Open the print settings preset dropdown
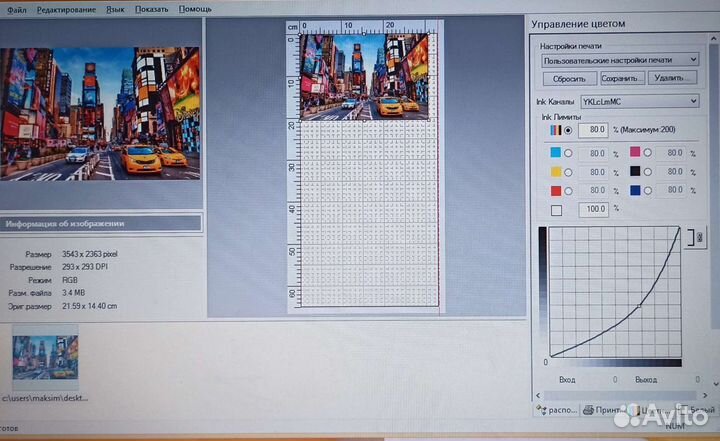The height and width of the screenshot is (441, 720). [x=620, y=60]
